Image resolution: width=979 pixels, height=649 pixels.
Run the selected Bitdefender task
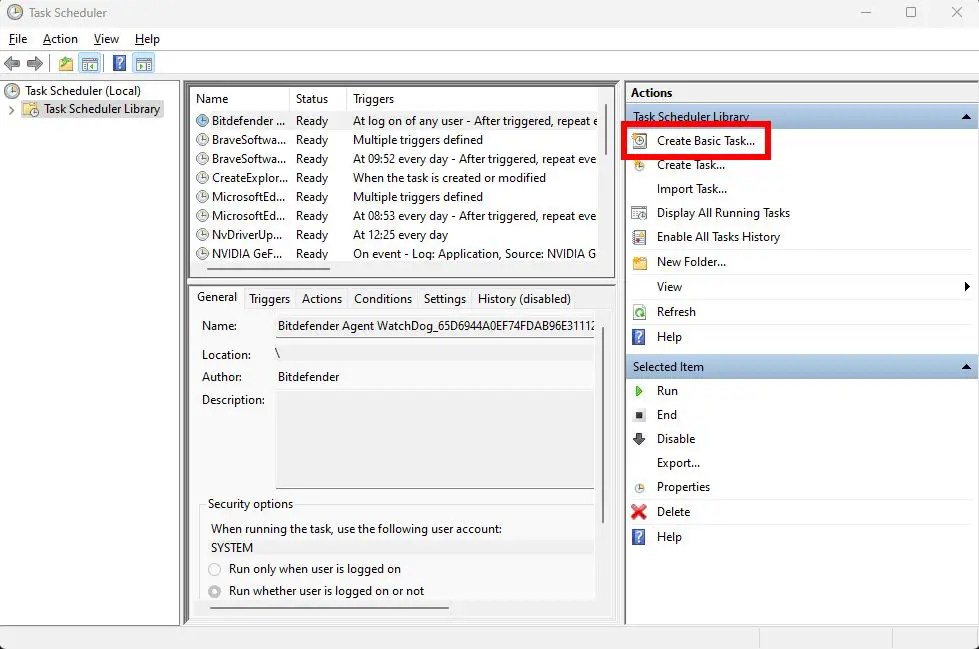[x=666, y=390]
